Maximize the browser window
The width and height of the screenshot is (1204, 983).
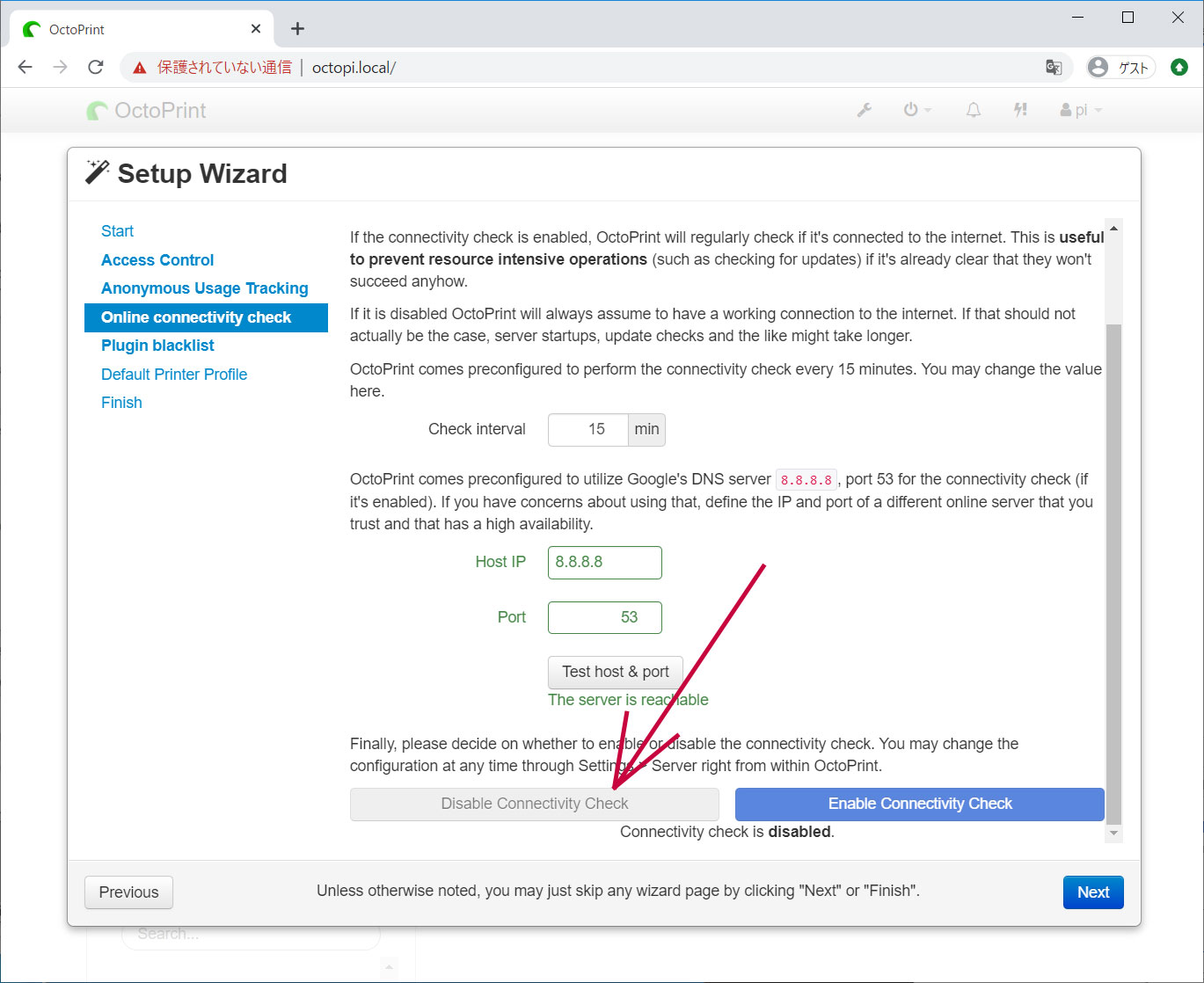tap(1128, 18)
